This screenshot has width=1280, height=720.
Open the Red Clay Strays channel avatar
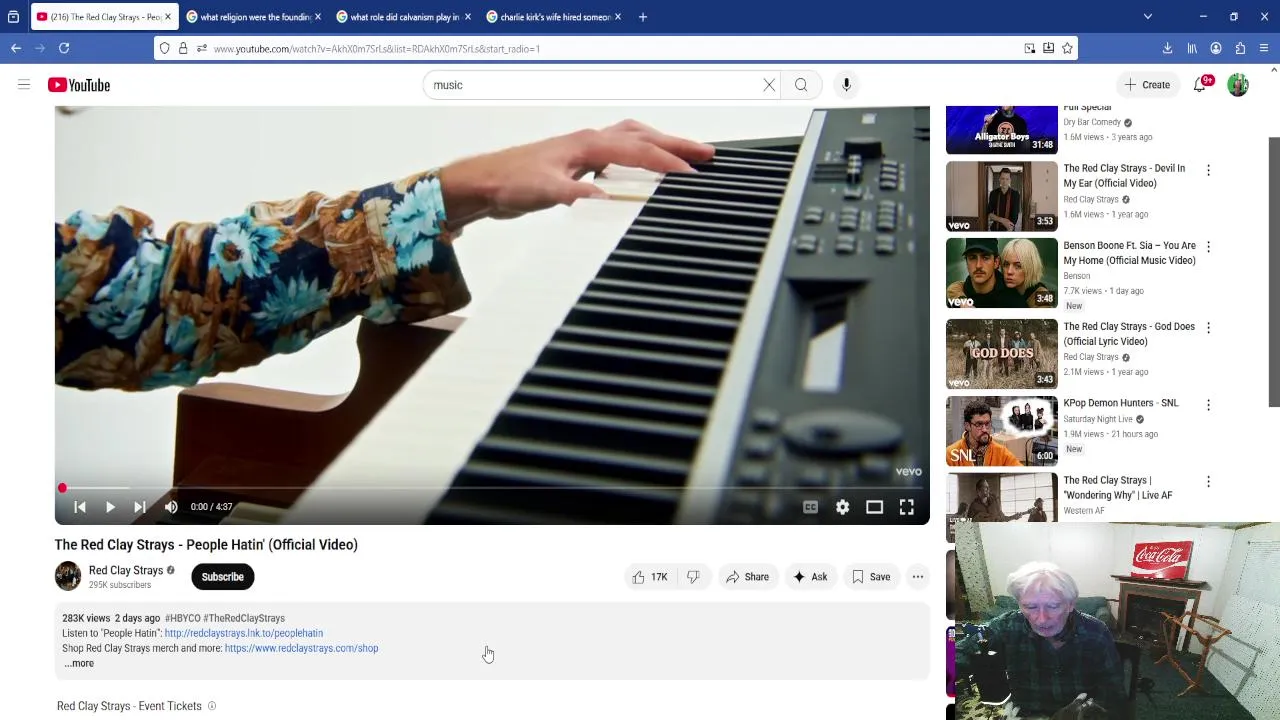[68, 577]
